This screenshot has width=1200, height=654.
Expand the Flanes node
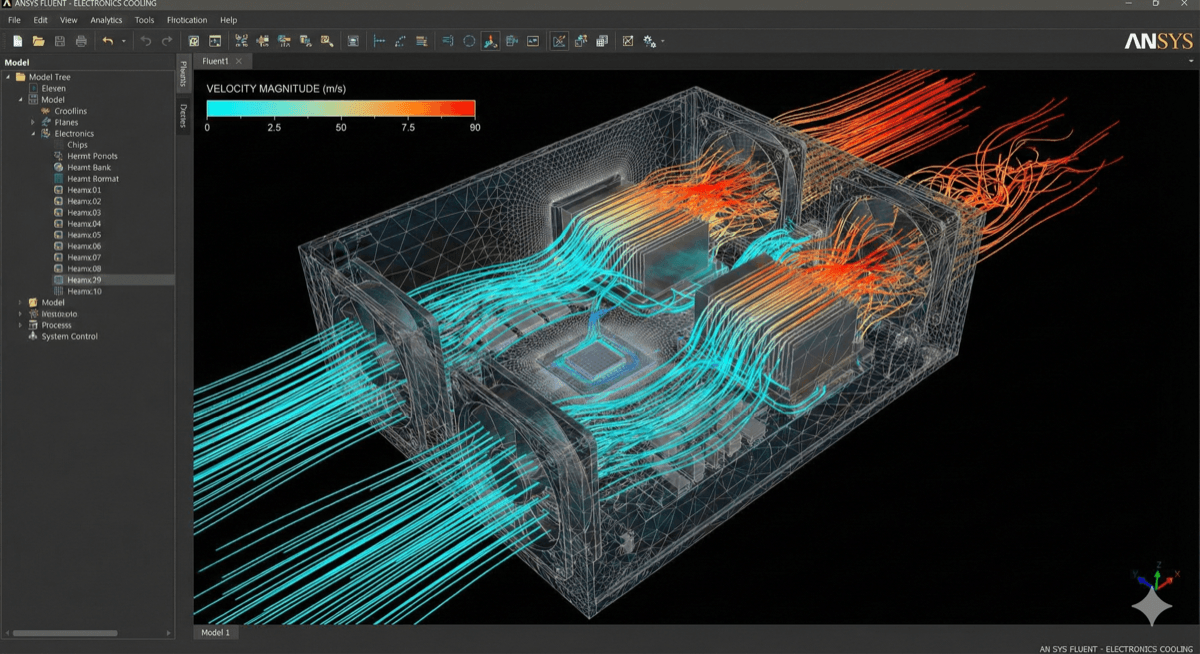[33, 122]
